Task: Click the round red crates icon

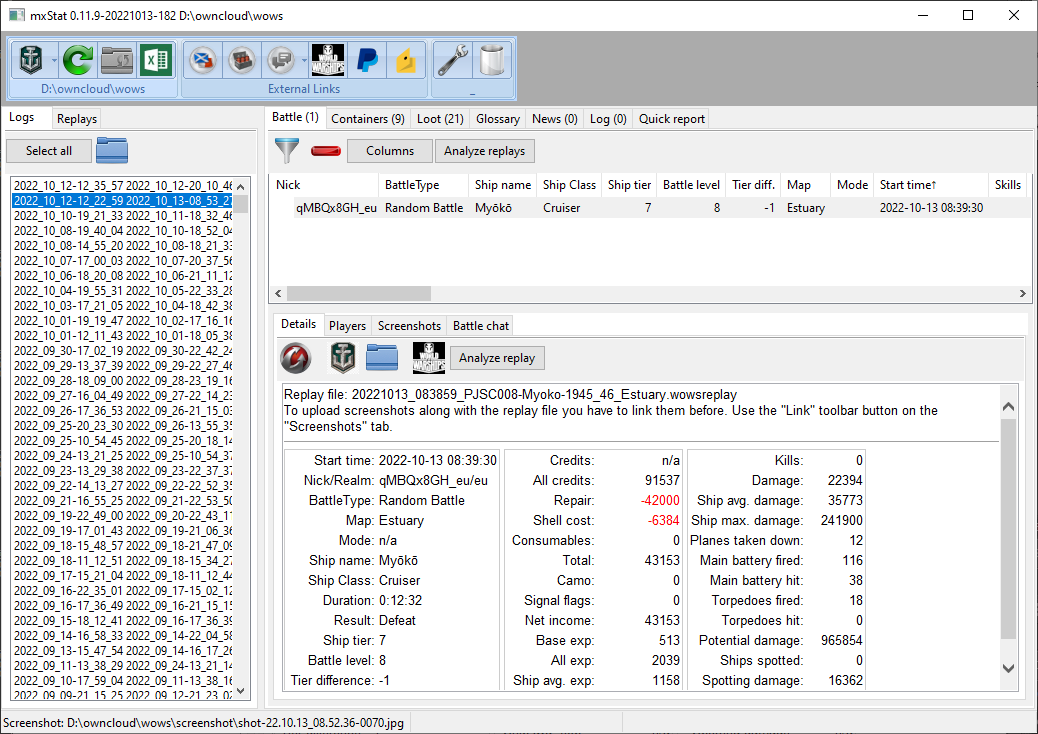Action: click(242, 60)
